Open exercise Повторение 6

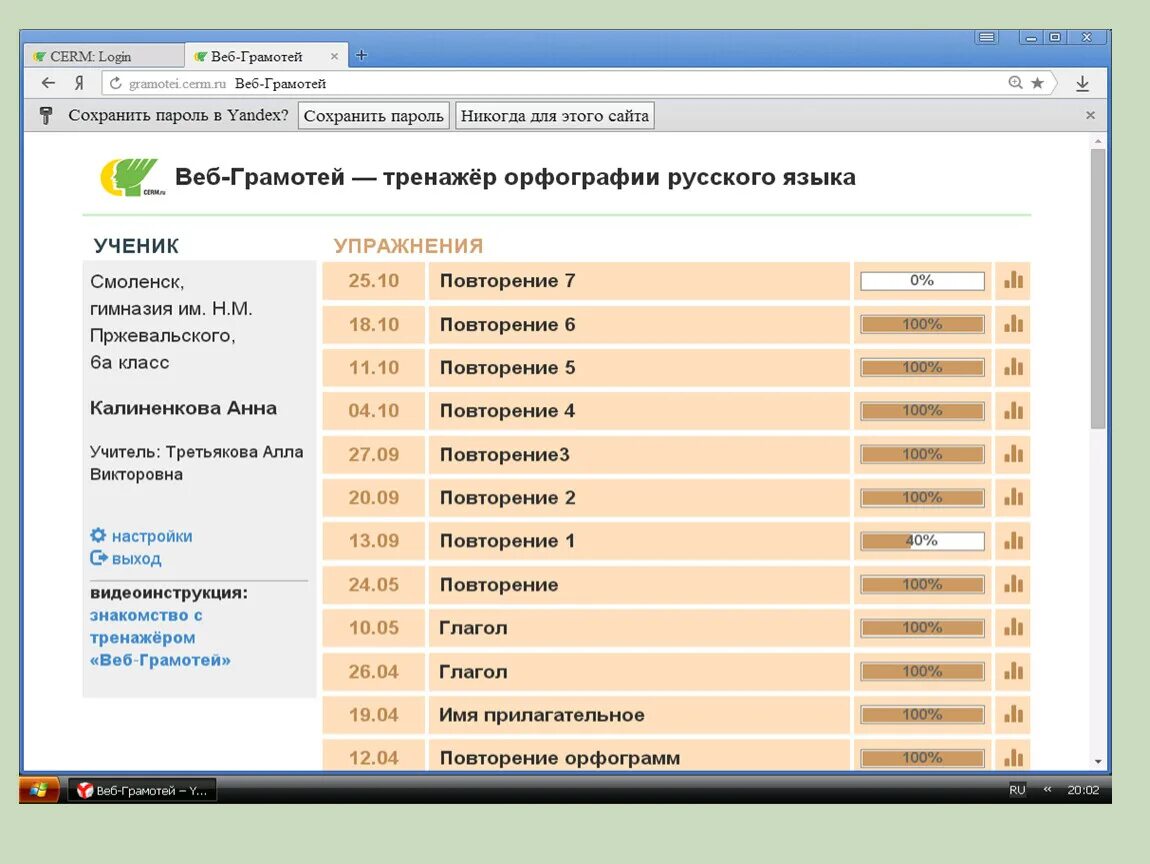[507, 324]
